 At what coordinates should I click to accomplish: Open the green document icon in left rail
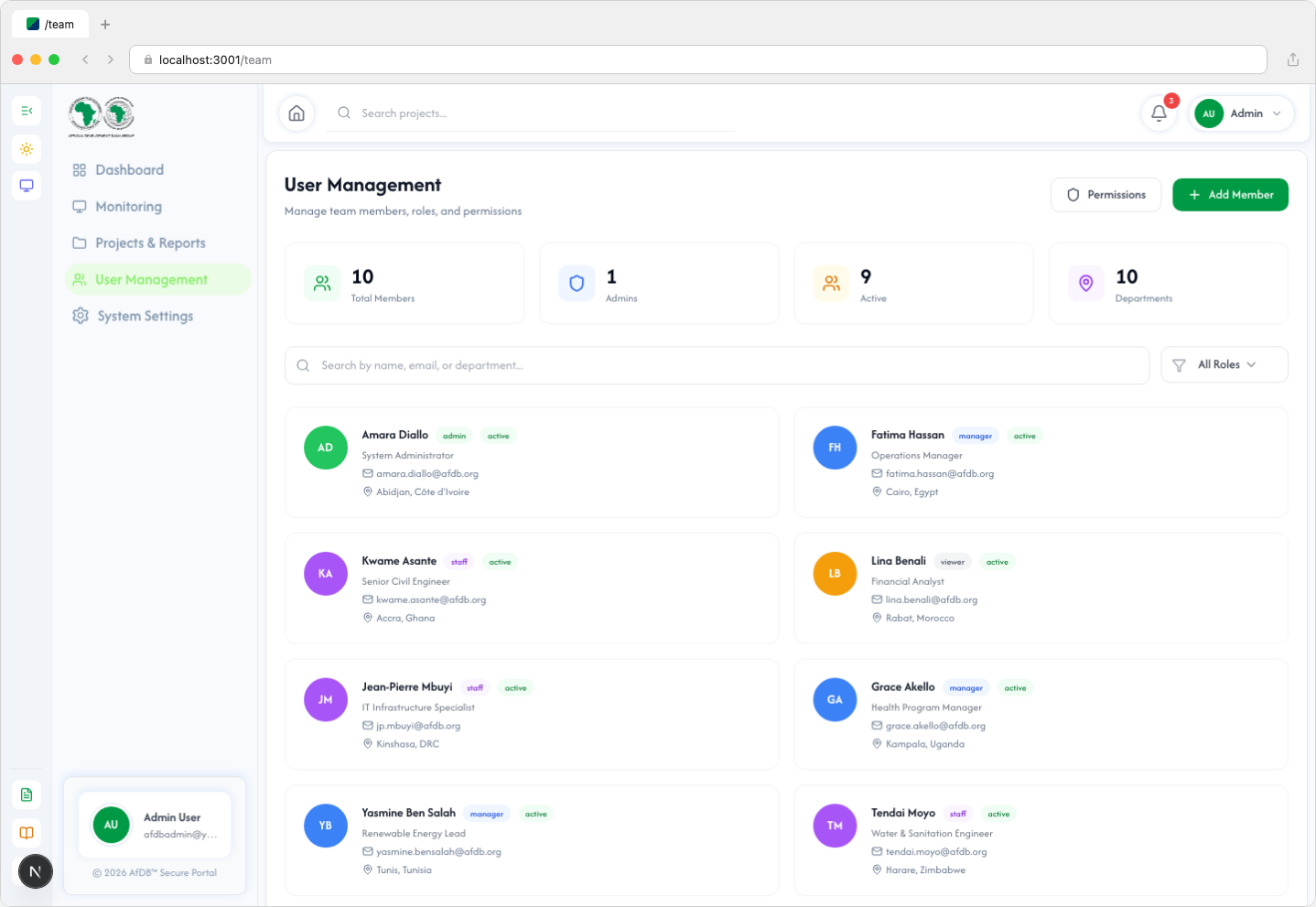(27, 794)
